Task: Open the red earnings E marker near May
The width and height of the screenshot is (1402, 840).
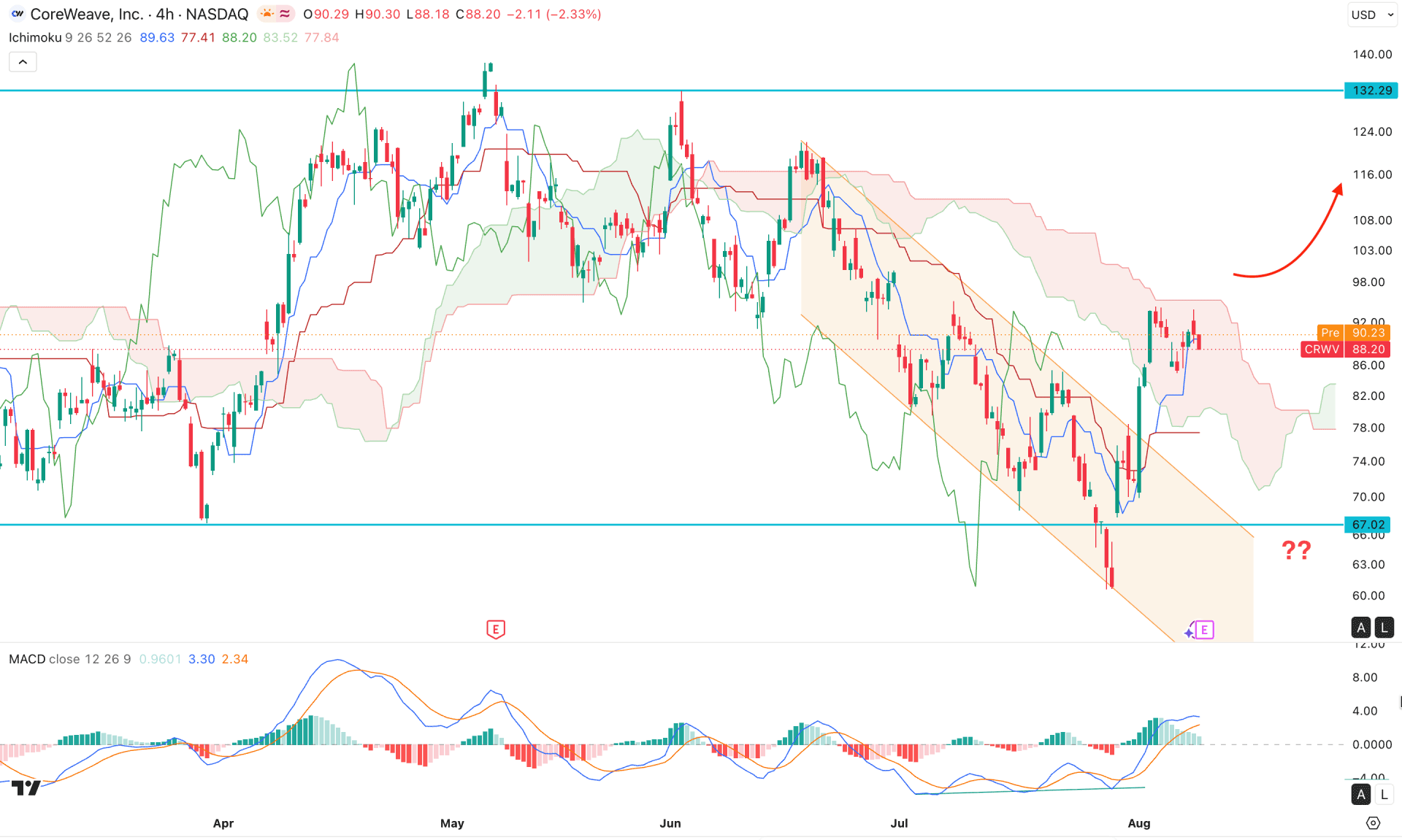Action: [495, 629]
